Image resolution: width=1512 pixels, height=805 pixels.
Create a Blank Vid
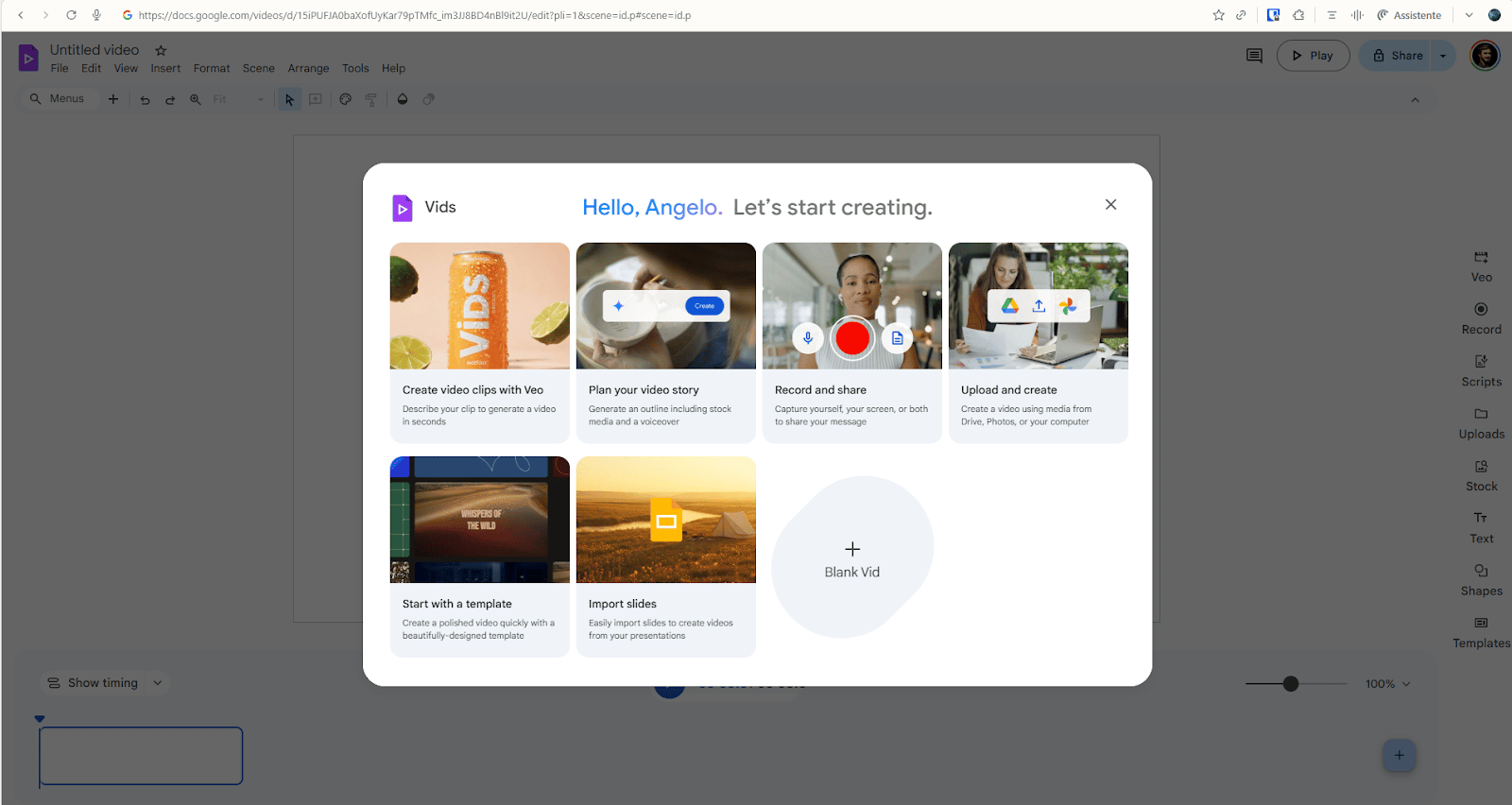(852, 557)
